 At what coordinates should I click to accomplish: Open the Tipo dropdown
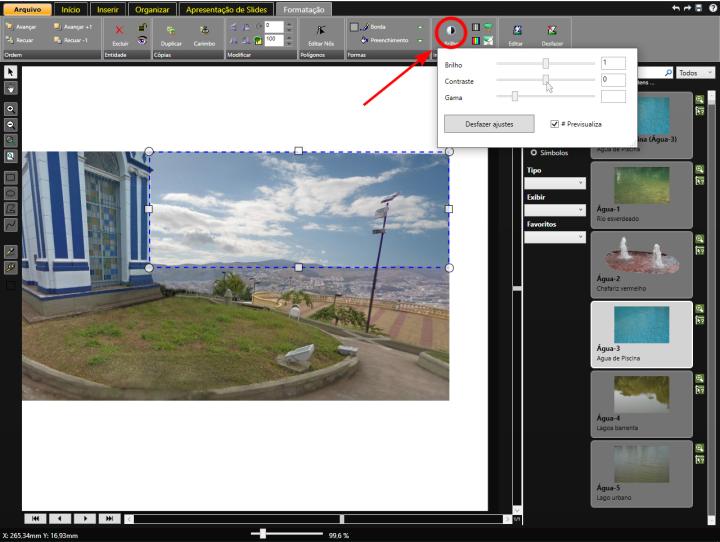click(x=555, y=183)
